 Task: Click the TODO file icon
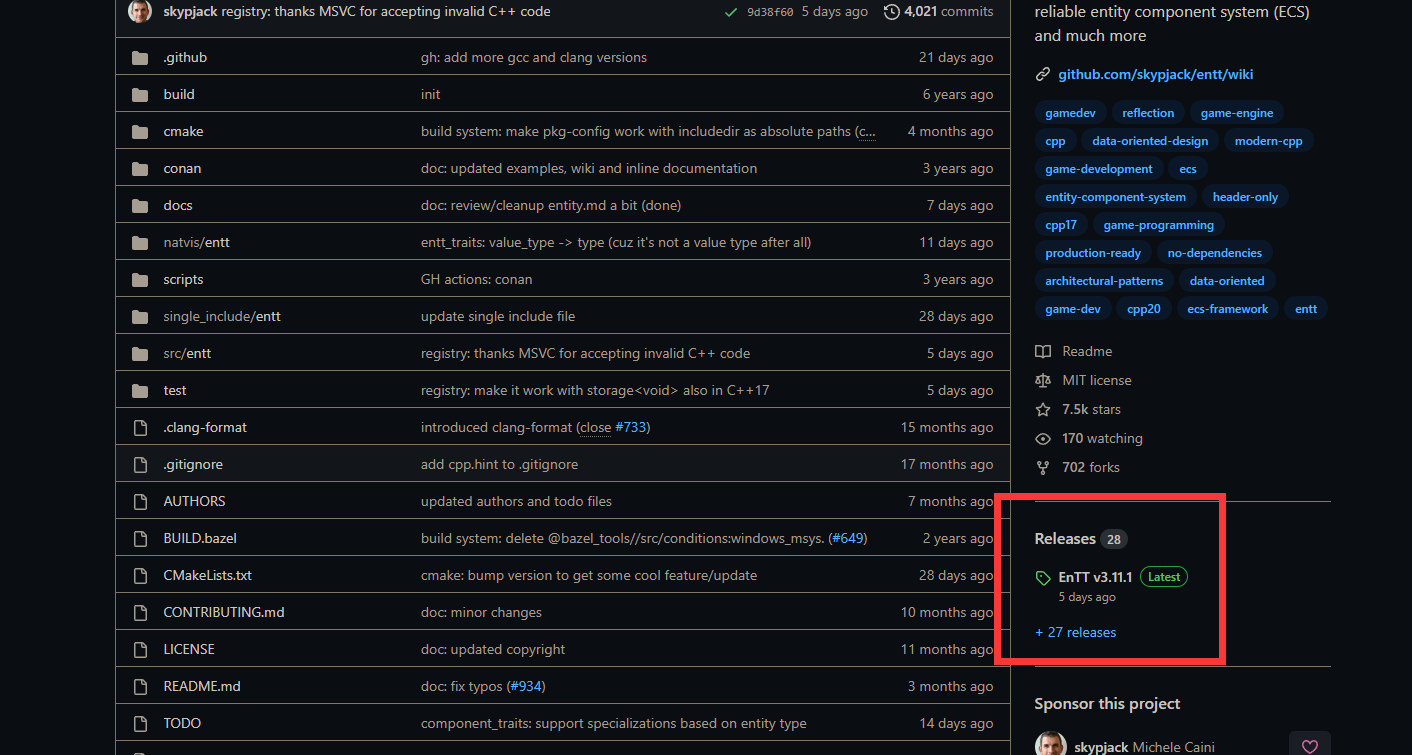pos(140,723)
